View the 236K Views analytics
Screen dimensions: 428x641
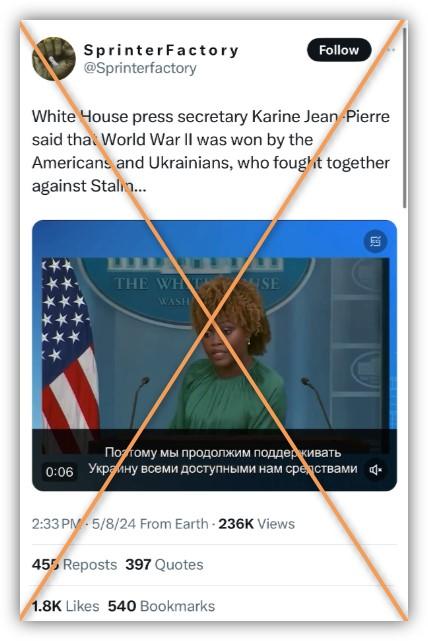click(256, 524)
